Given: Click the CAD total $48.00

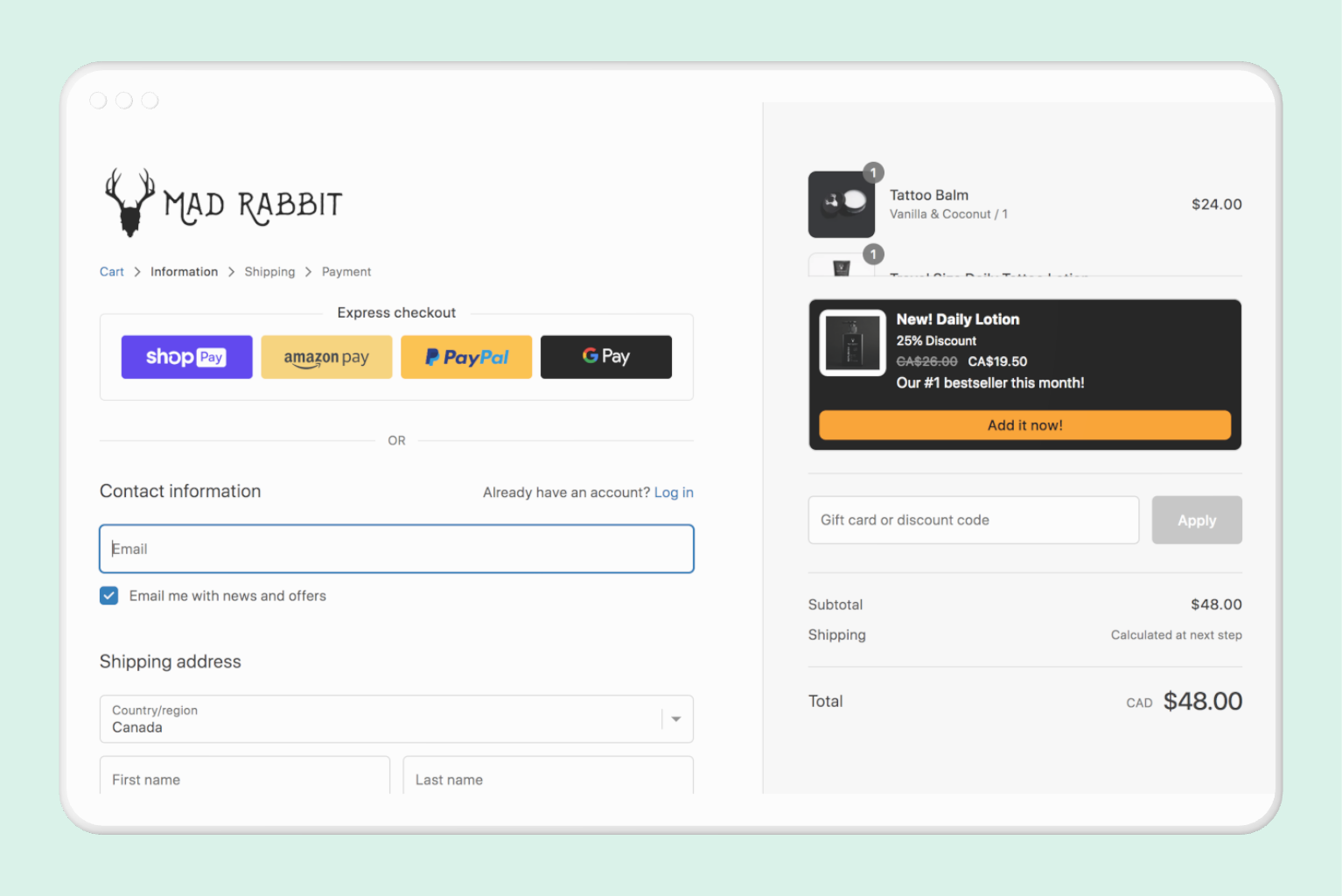Looking at the screenshot, I should (x=1202, y=701).
